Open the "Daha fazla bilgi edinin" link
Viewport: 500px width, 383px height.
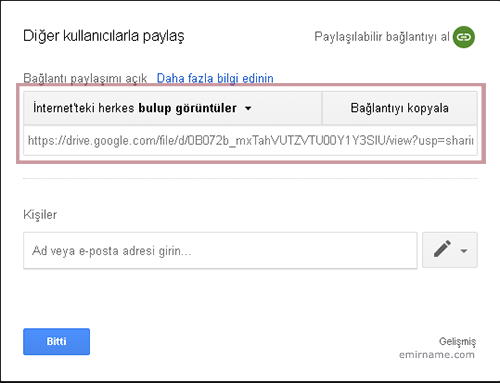point(215,78)
